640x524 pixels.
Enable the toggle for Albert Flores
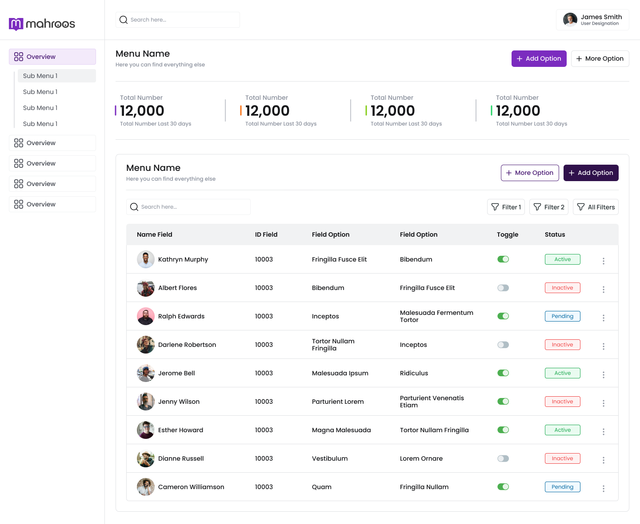503,288
